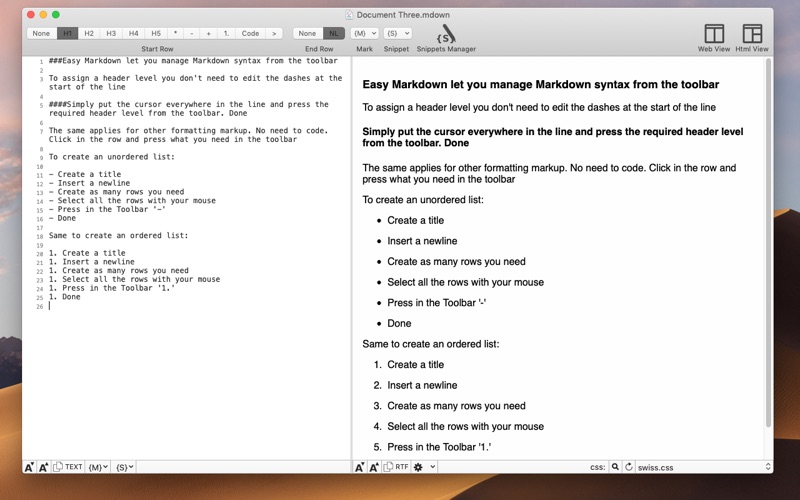Click preview item "5. Press in the Toolbar '1.'"

coord(432,447)
